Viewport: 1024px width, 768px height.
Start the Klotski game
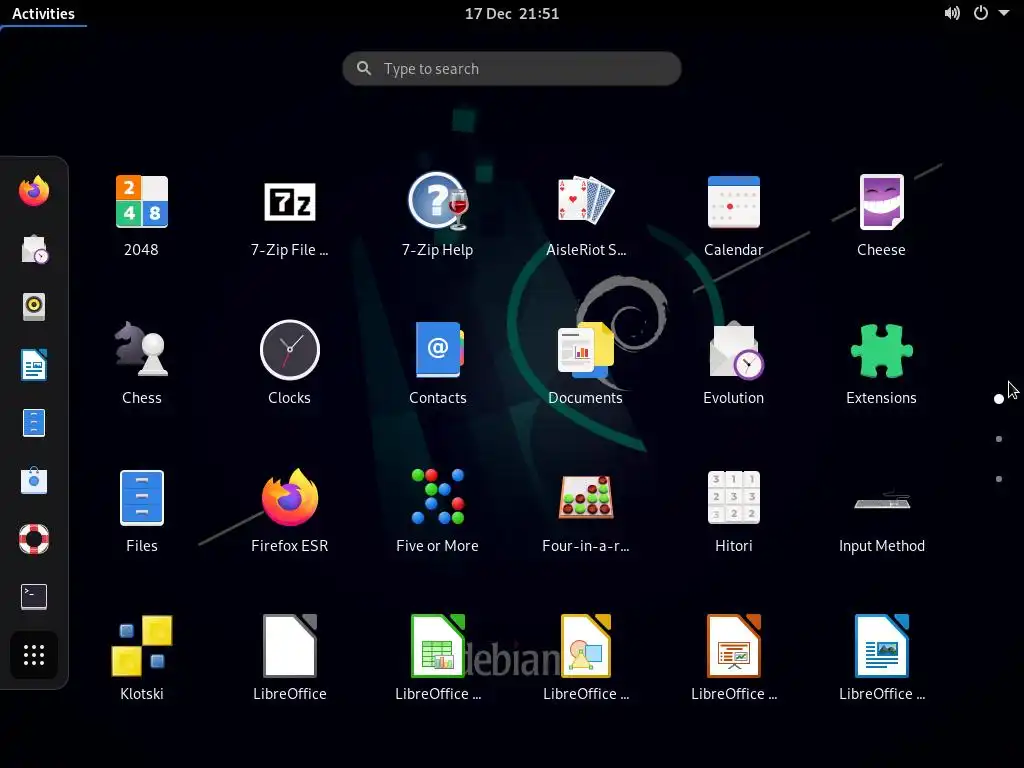point(142,645)
